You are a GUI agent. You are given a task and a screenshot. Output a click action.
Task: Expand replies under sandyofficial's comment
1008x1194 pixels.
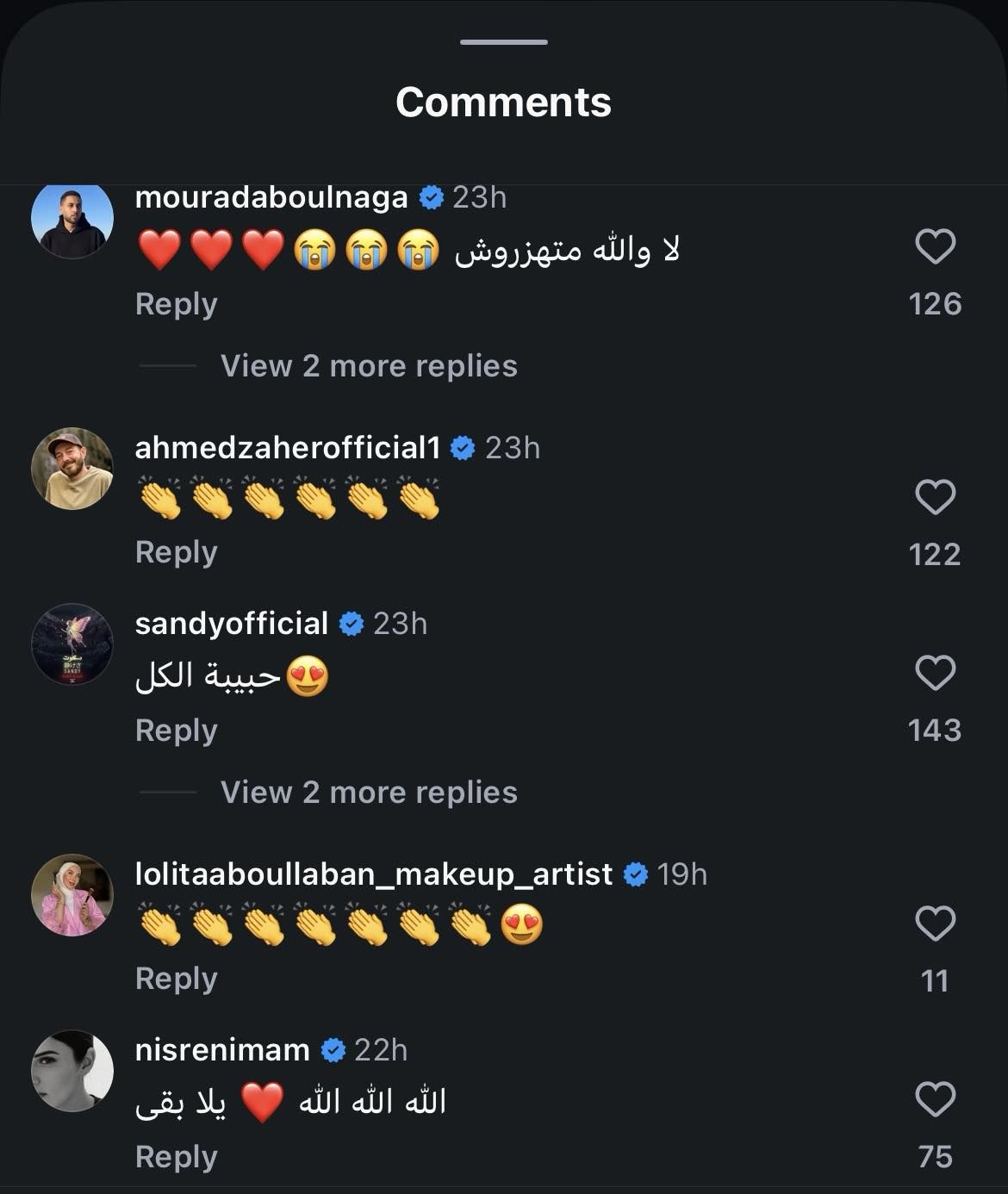369,792
